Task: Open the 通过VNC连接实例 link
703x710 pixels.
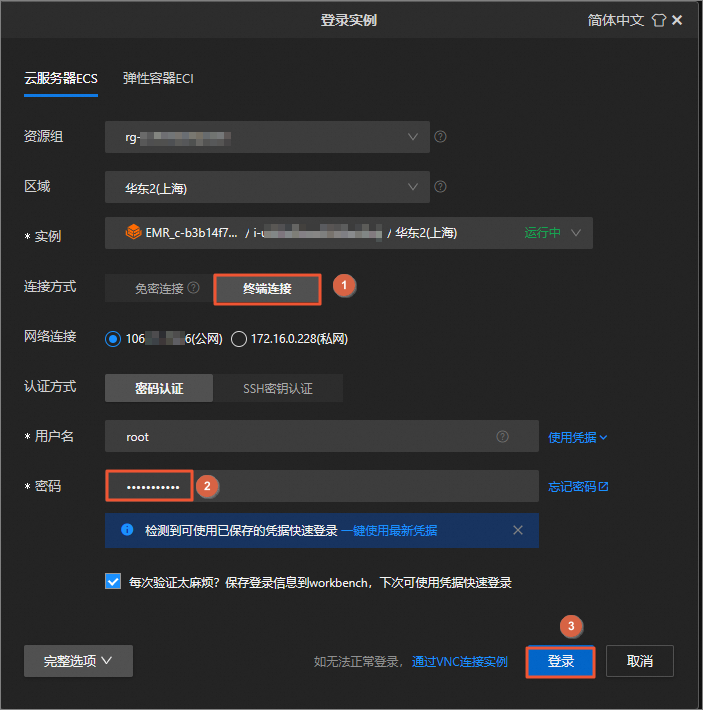Action: click(x=459, y=662)
